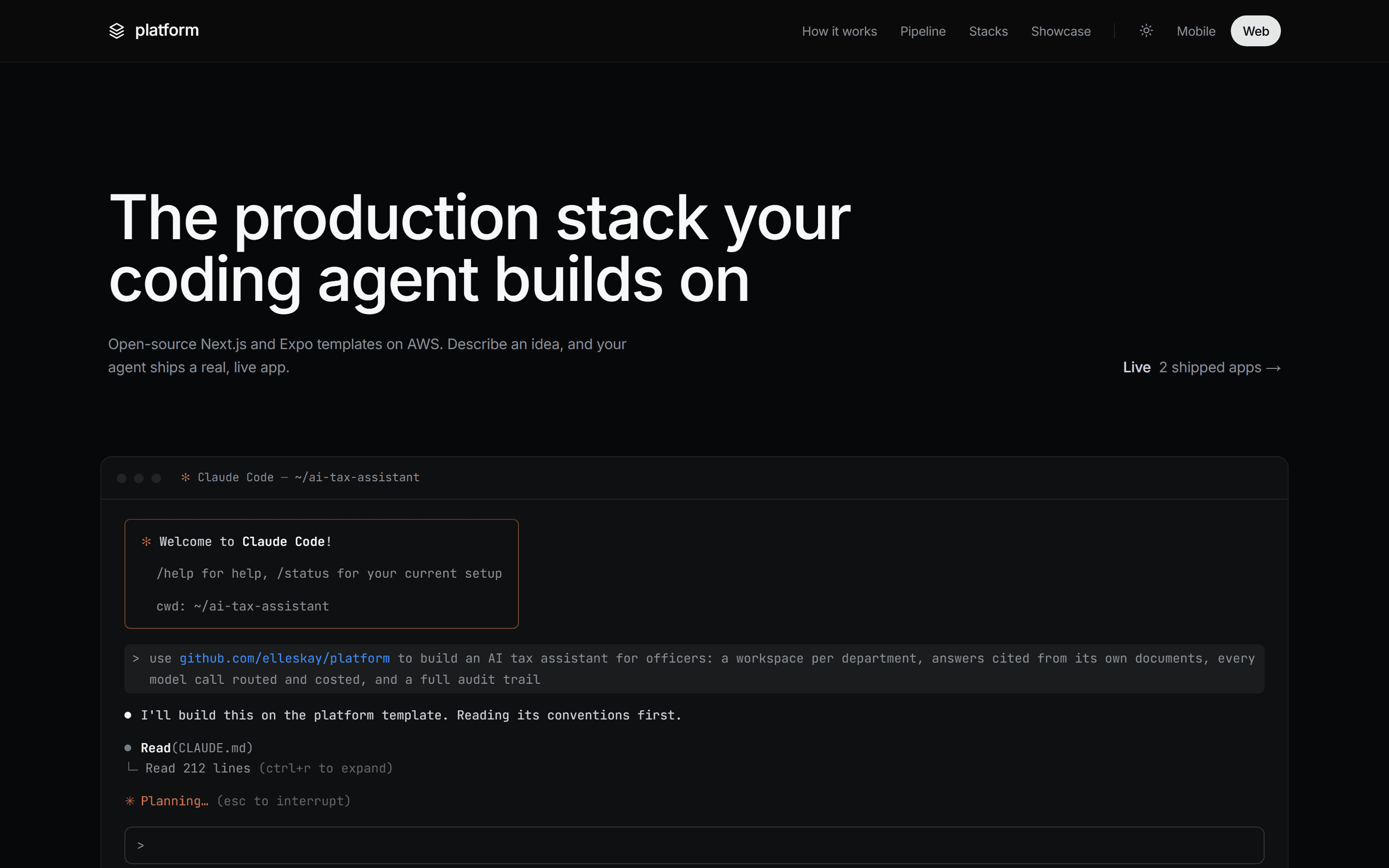This screenshot has height=868, width=1389.
Task: Click the middle terminal window dot
Action: coord(139,478)
